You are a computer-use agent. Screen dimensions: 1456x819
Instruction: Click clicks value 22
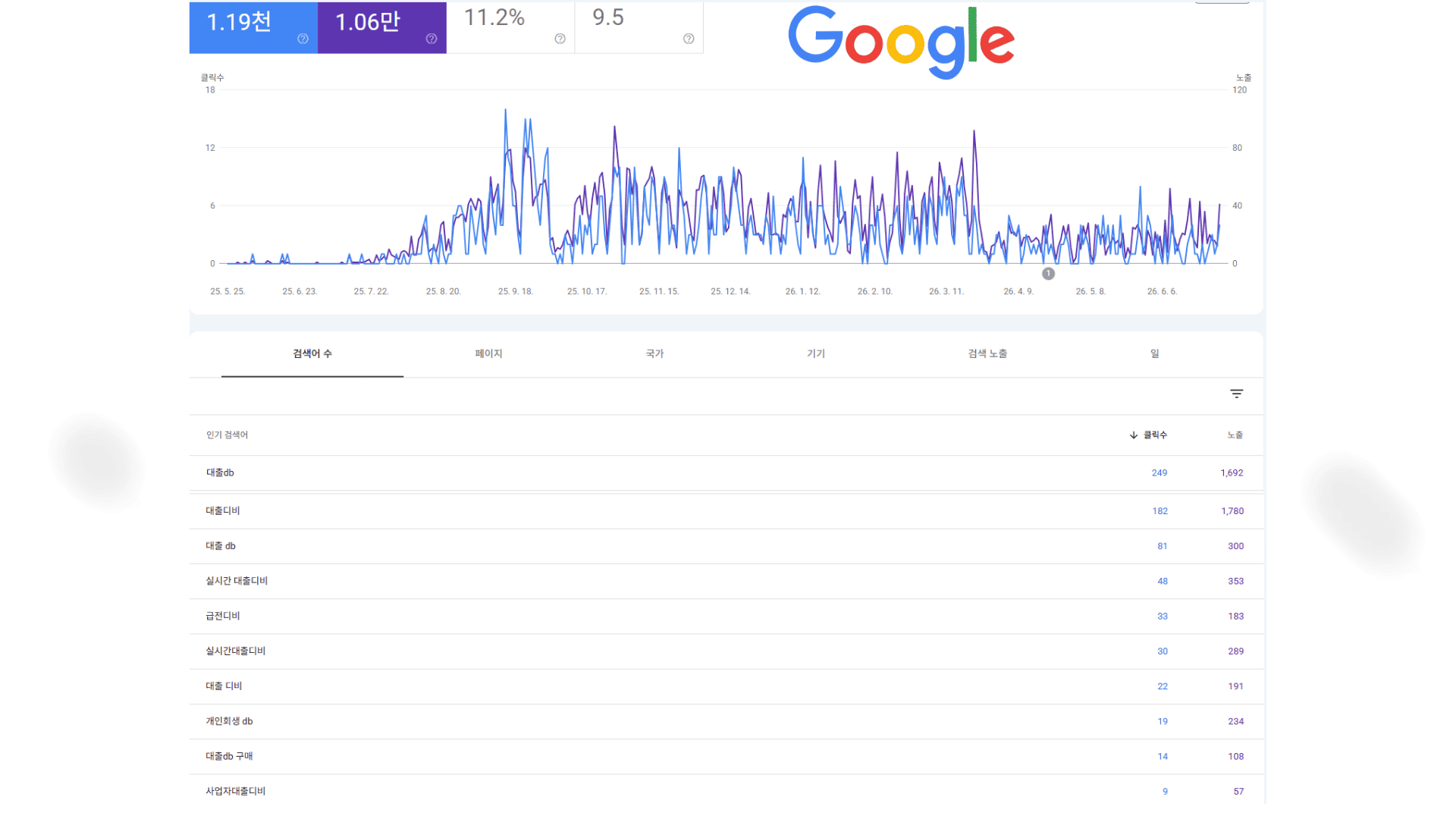click(1163, 686)
